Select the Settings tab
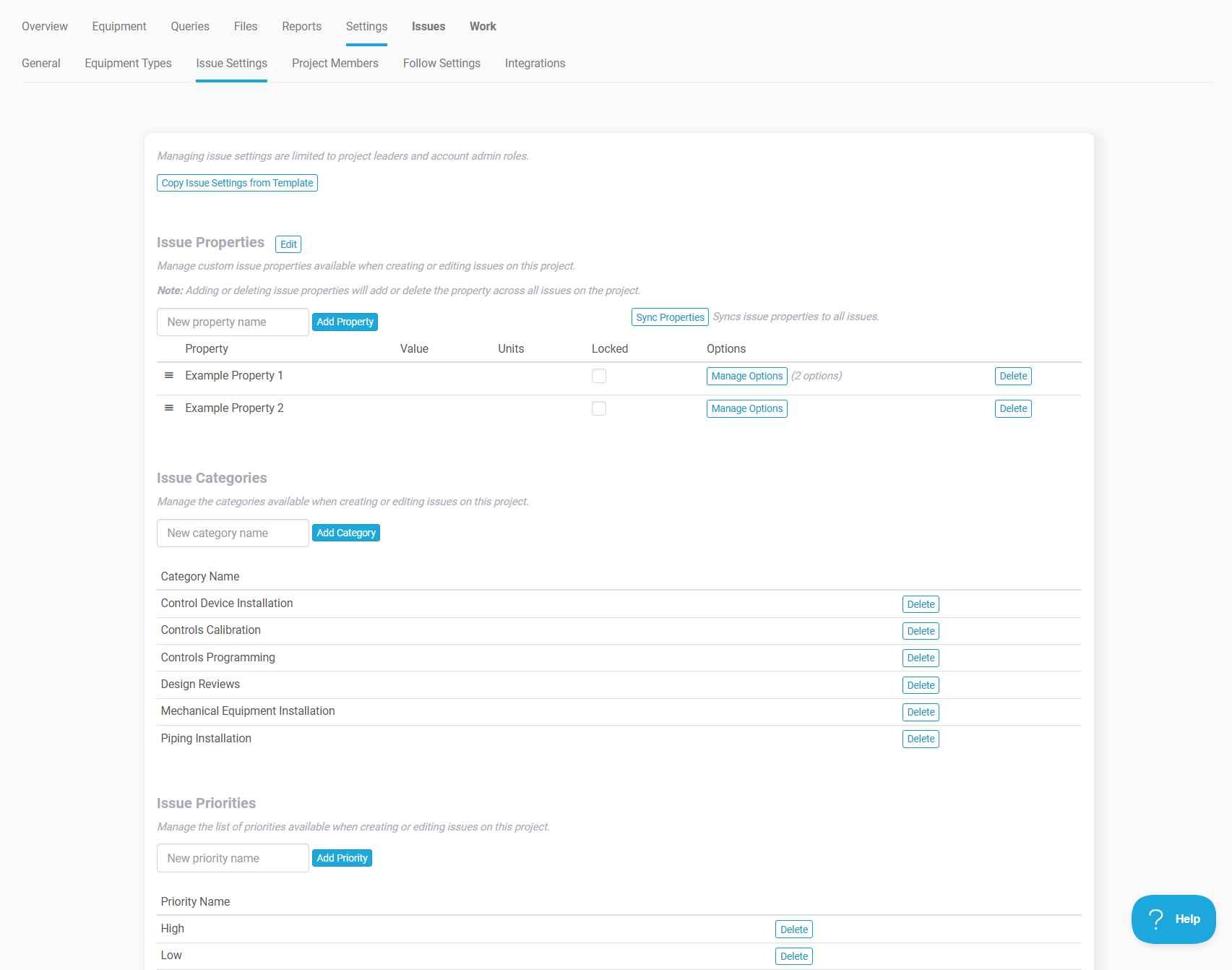The image size is (1232, 970). click(x=366, y=27)
